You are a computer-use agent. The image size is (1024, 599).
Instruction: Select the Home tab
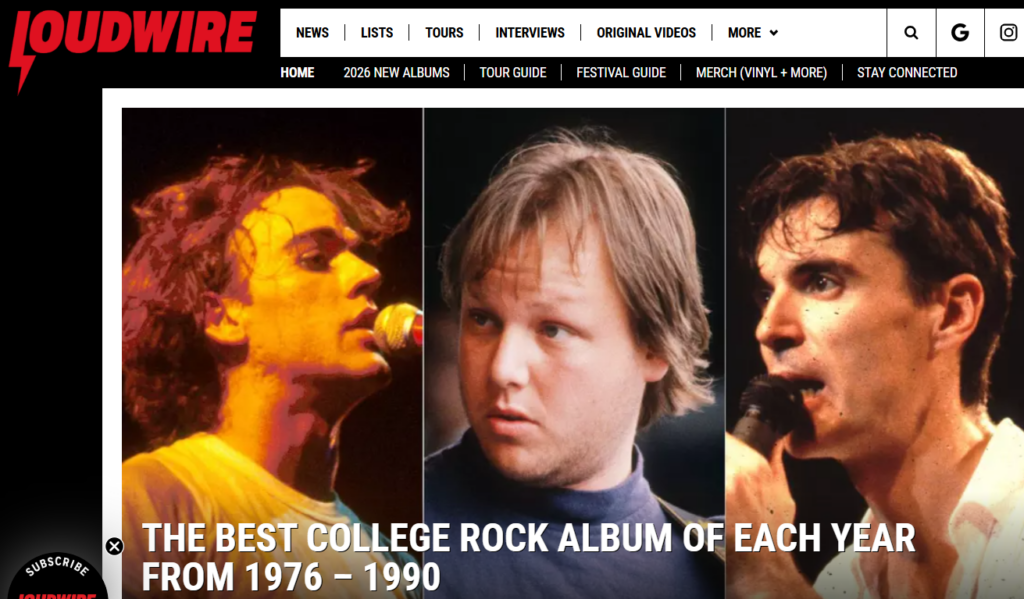(x=297, y=73)
